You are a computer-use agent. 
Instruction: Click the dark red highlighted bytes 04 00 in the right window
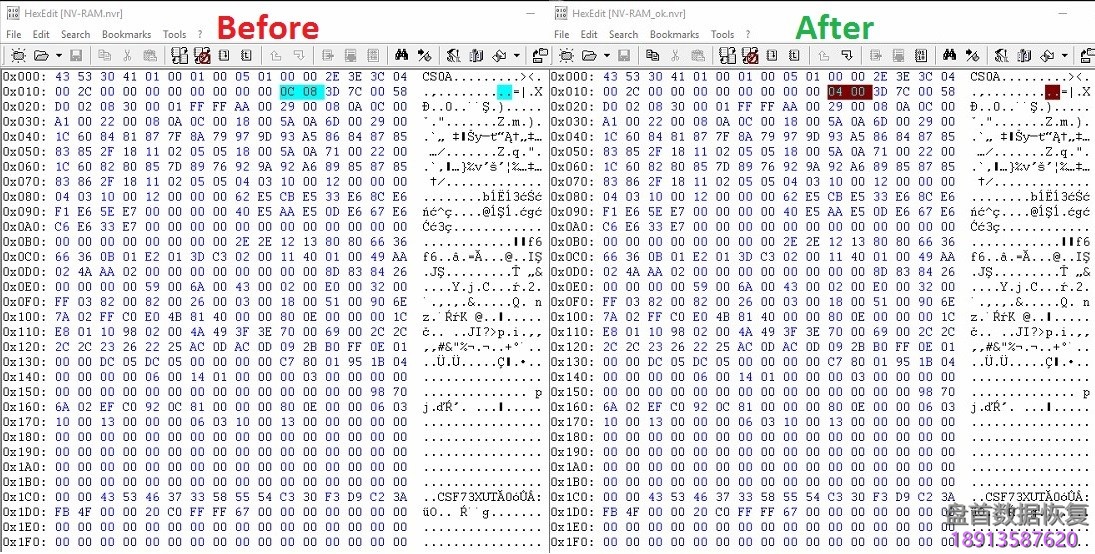coord(846,91)
